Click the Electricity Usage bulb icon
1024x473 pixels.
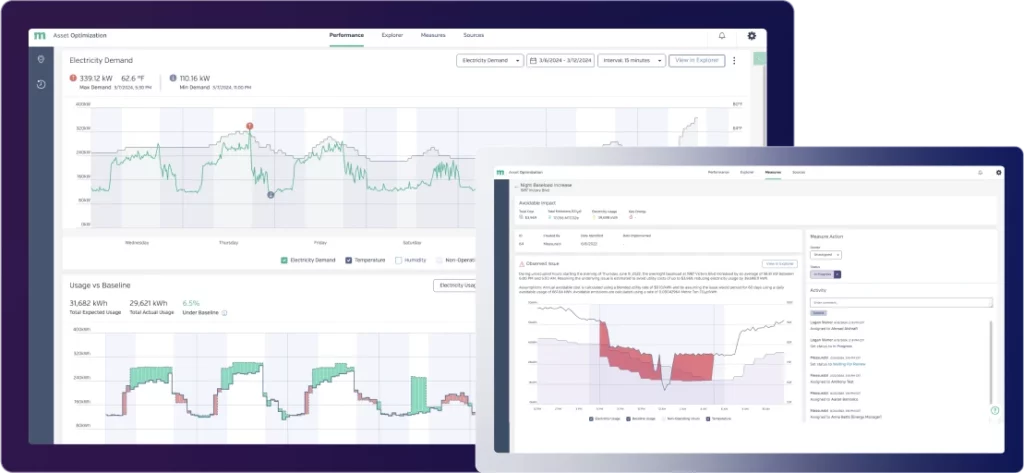(x=594, y=217)
